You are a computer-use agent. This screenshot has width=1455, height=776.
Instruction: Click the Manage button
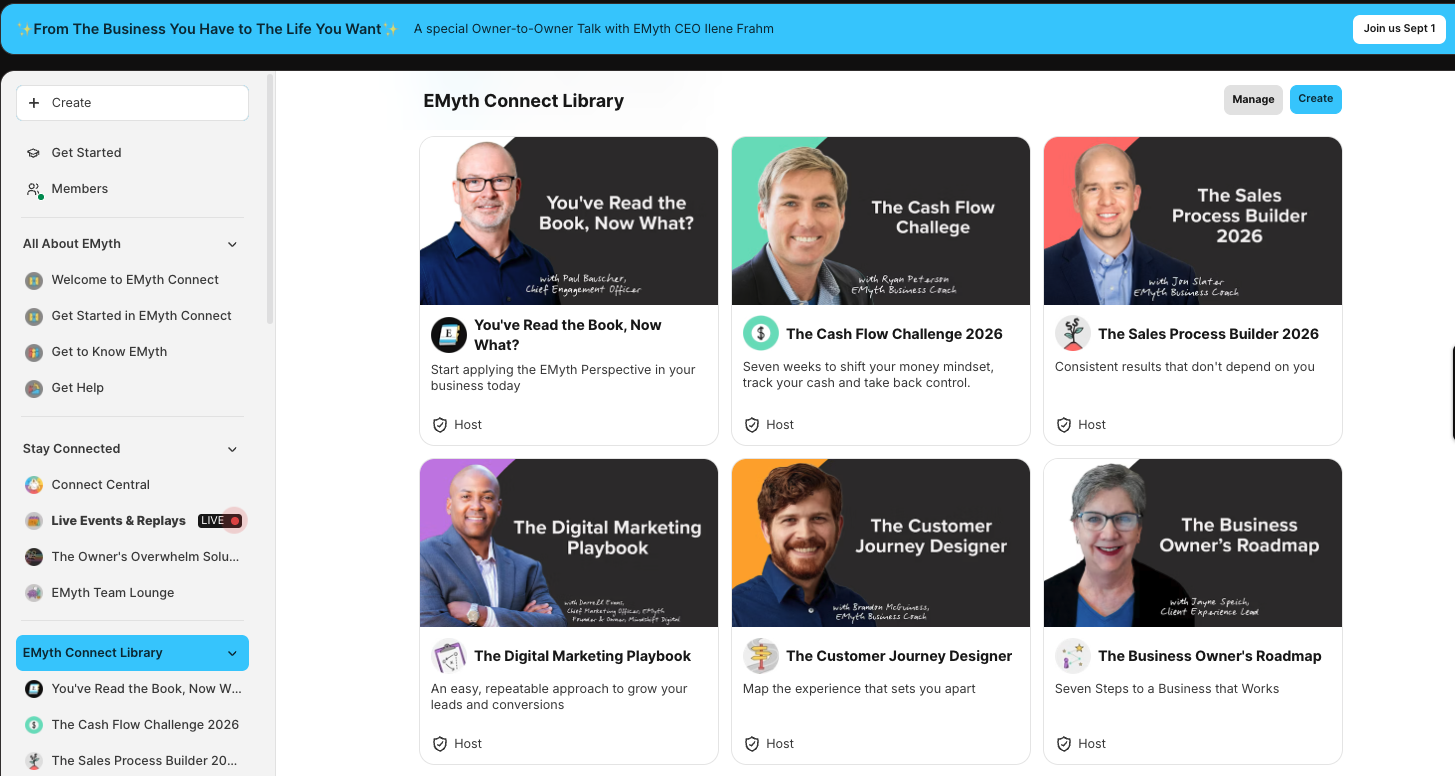pyautogui.click(x=1253, y=100)
